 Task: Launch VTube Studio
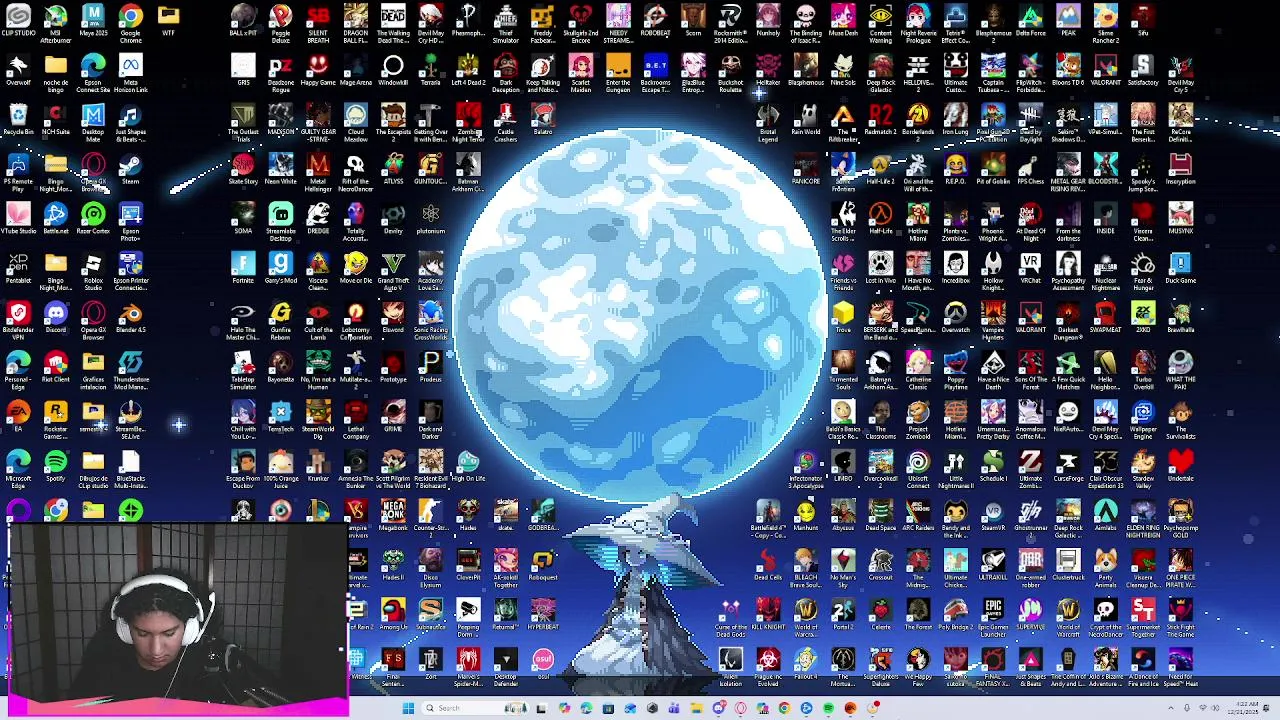click(x=18, y=219)
